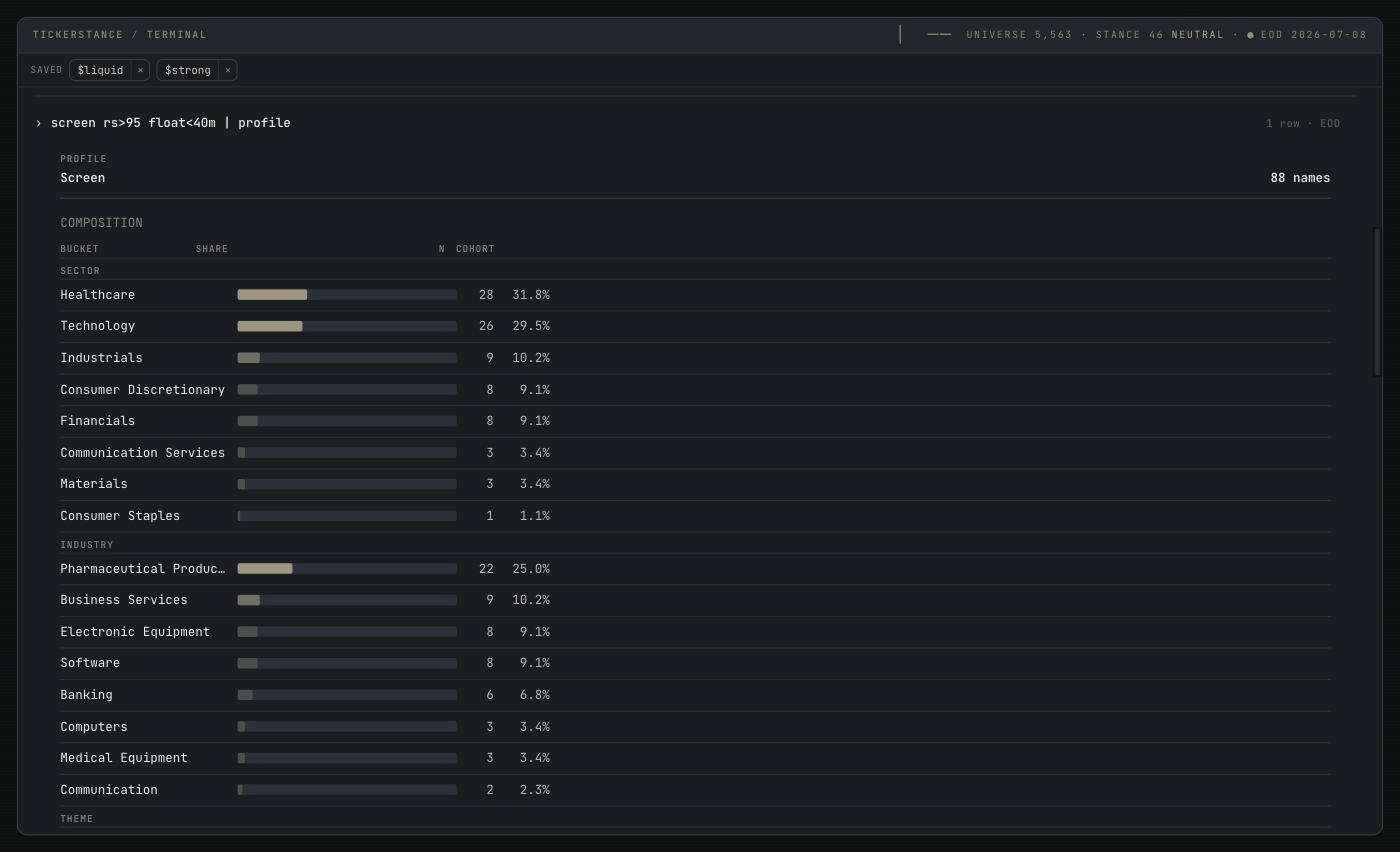
Task: Select the Healthcare sector row
Action: tap(695, 295)
